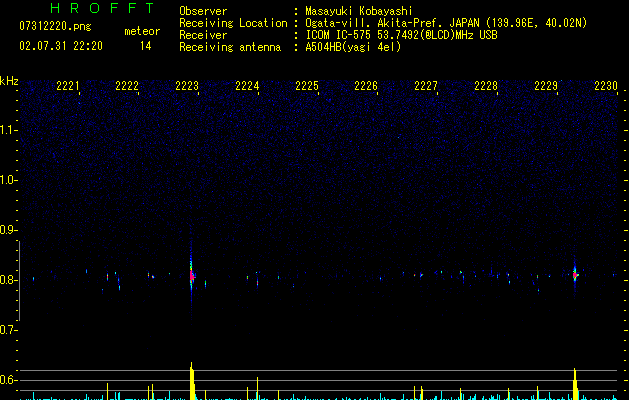This screenshot has height=400, width=629.
Task: Click the kHz axis unit label
Action: tap(9, 81)
